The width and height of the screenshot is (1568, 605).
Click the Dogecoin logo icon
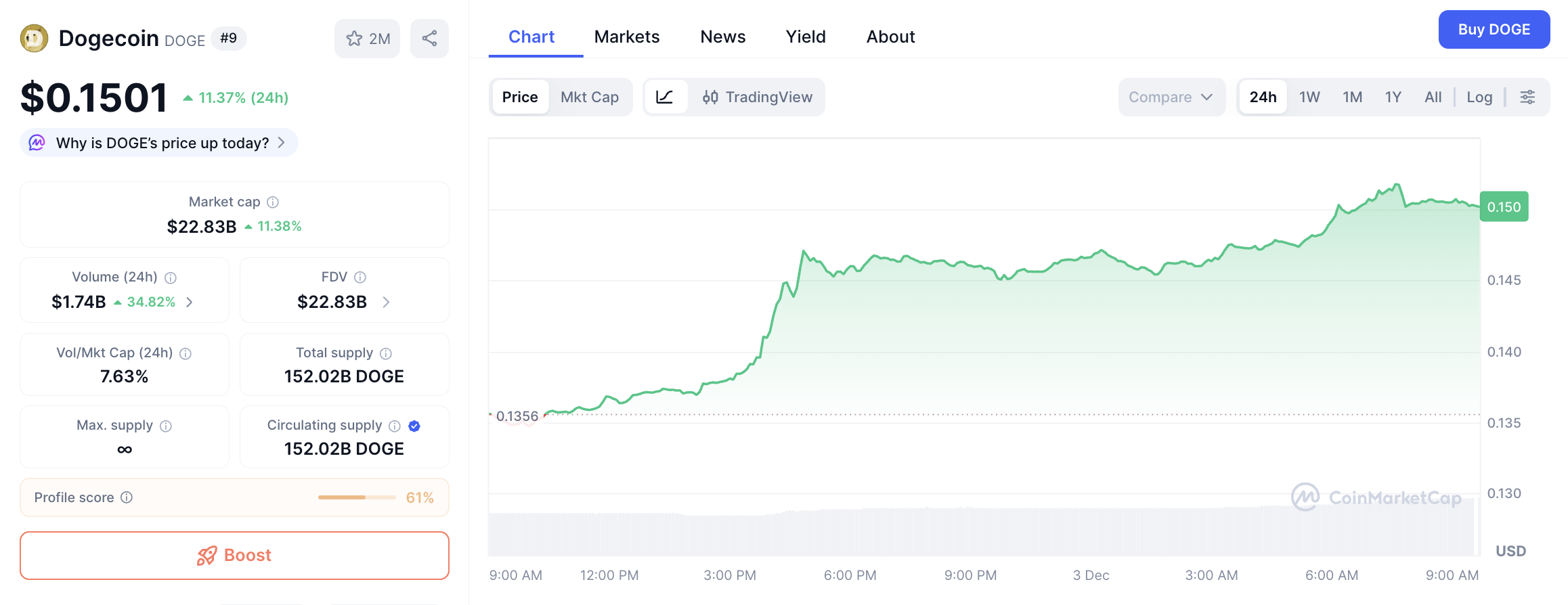pos(34,39)
